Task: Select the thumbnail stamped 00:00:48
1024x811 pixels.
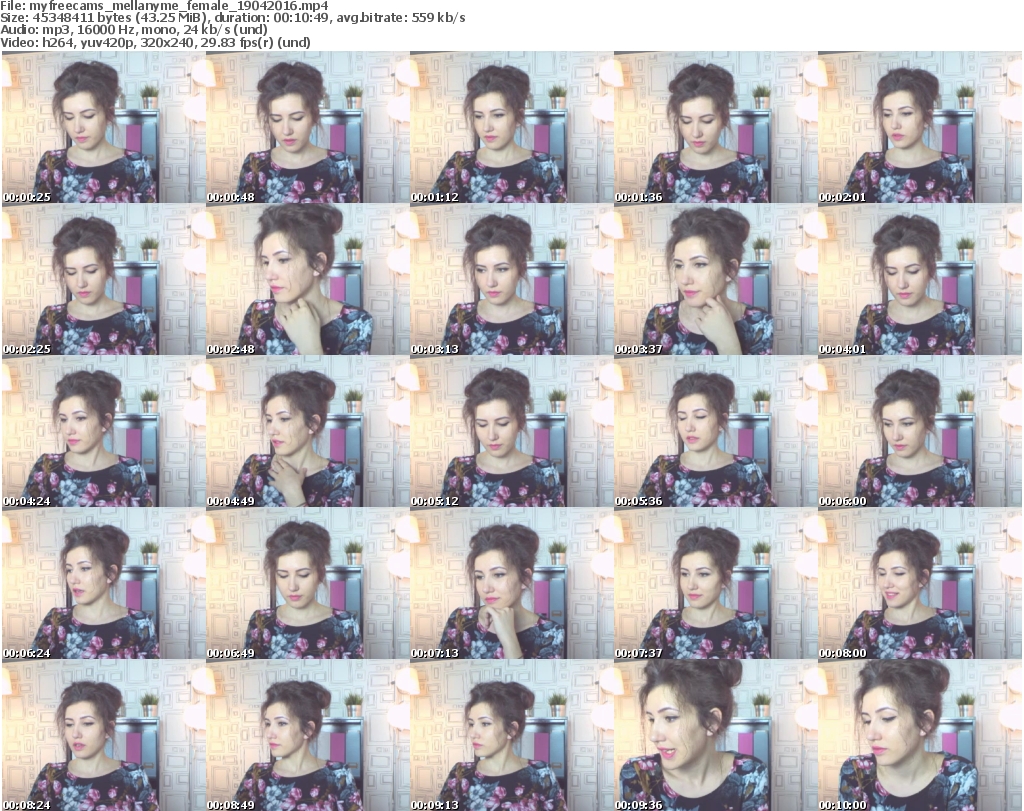Action: (x=308, y=127)
